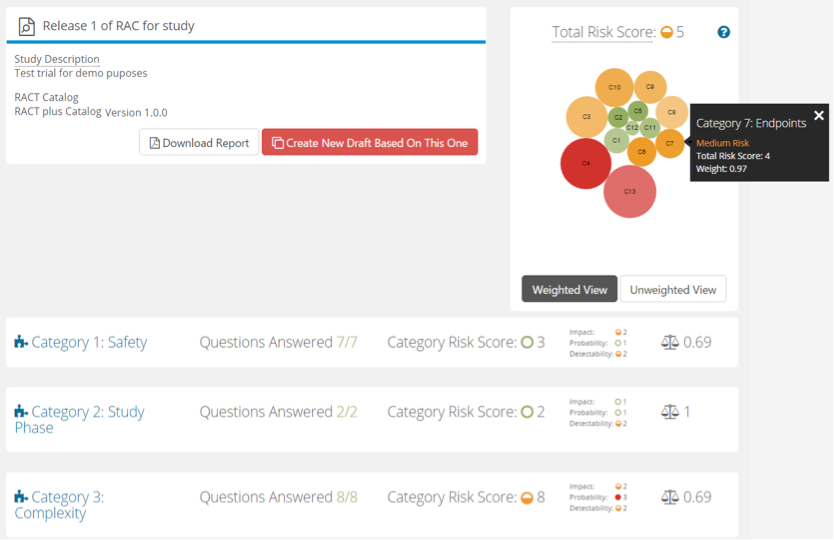
Task: Click the orange Total Risk Score indicator
Action: 666,32
